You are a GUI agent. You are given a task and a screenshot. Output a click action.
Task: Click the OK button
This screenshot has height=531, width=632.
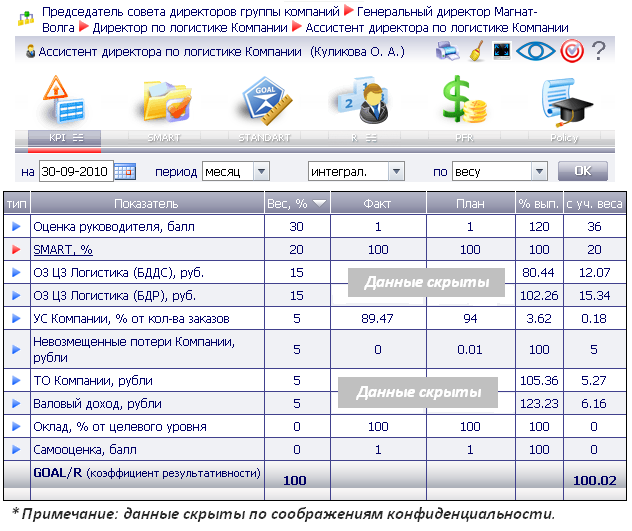[583, 171]
